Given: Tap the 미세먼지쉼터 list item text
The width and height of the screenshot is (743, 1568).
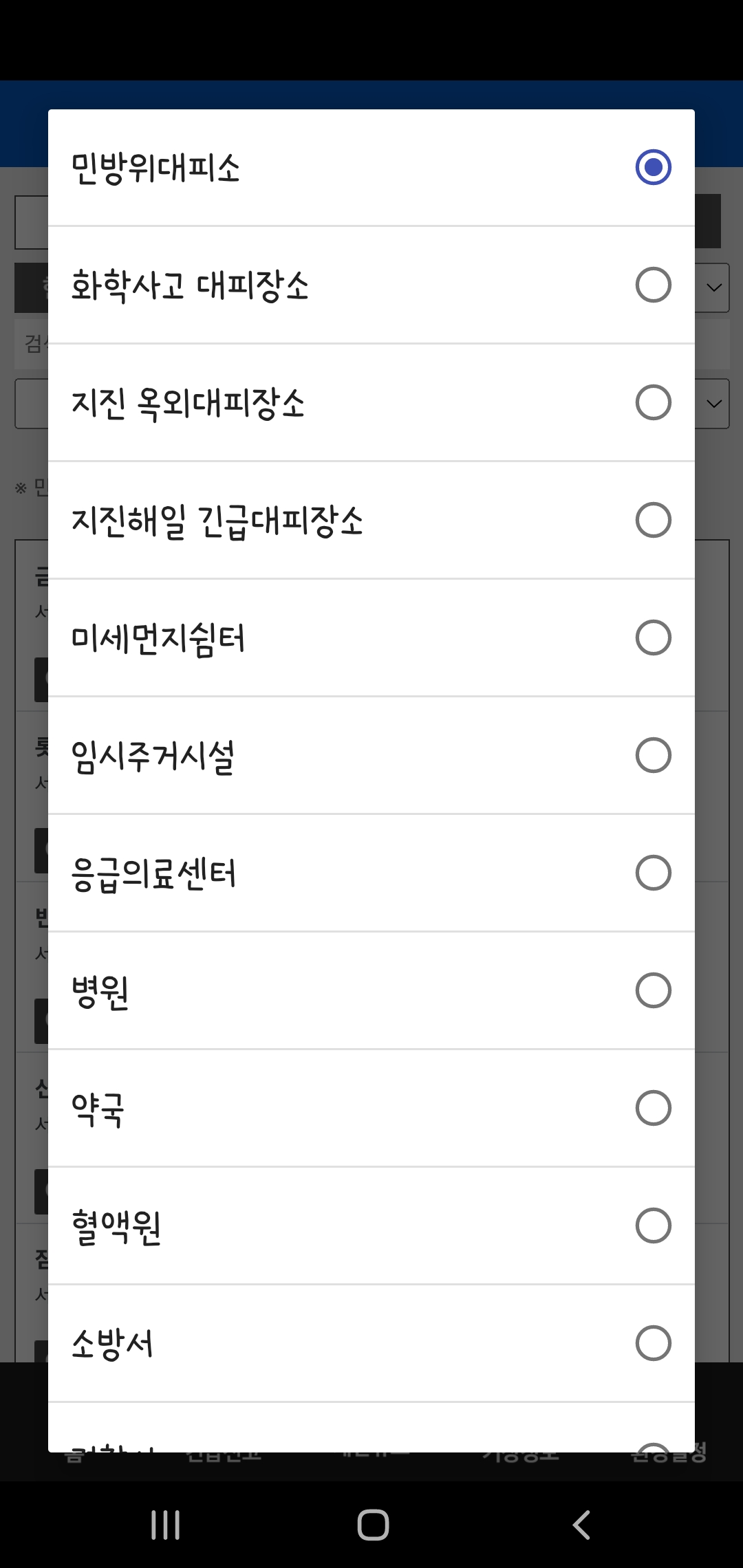Looking at the screenshot, I should 158,639.
